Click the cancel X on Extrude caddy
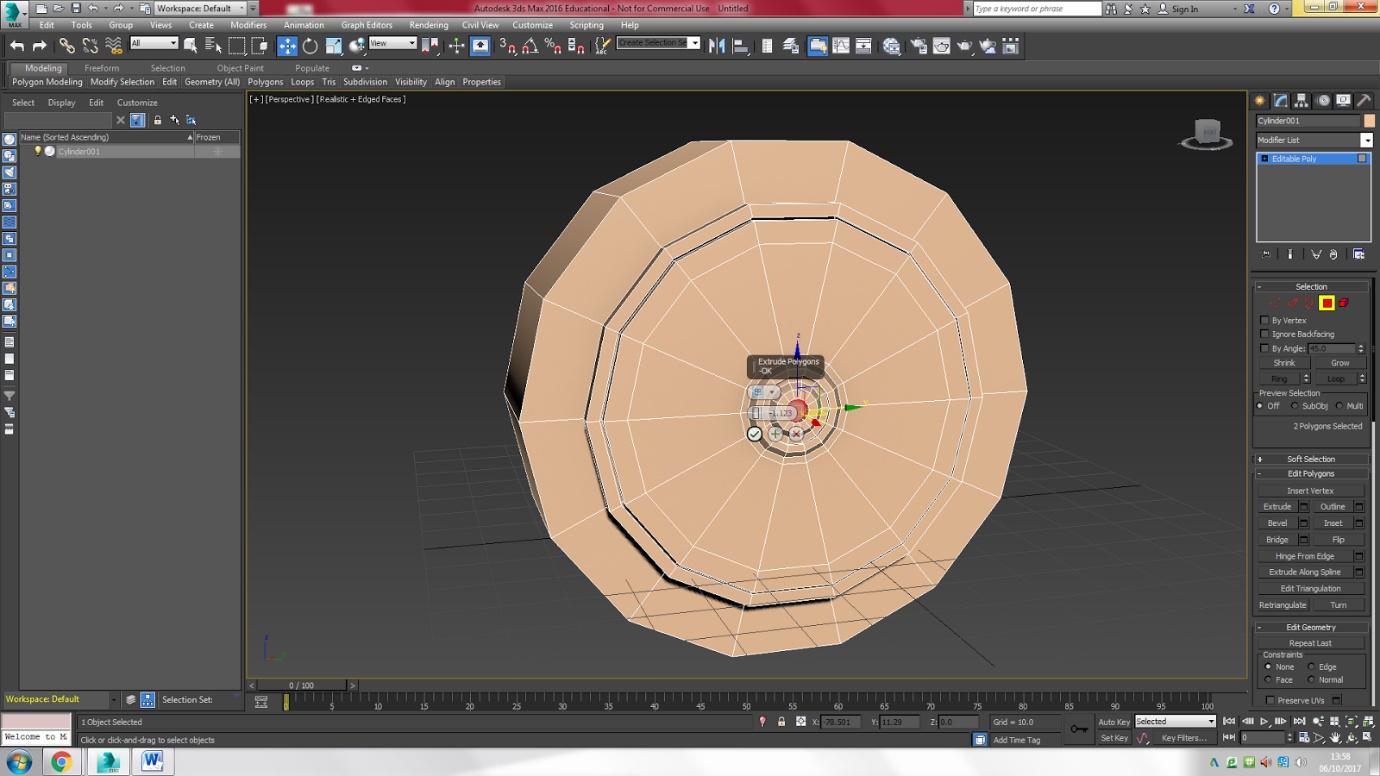This screenshot has width=1380, height=776. pos(796,434)
